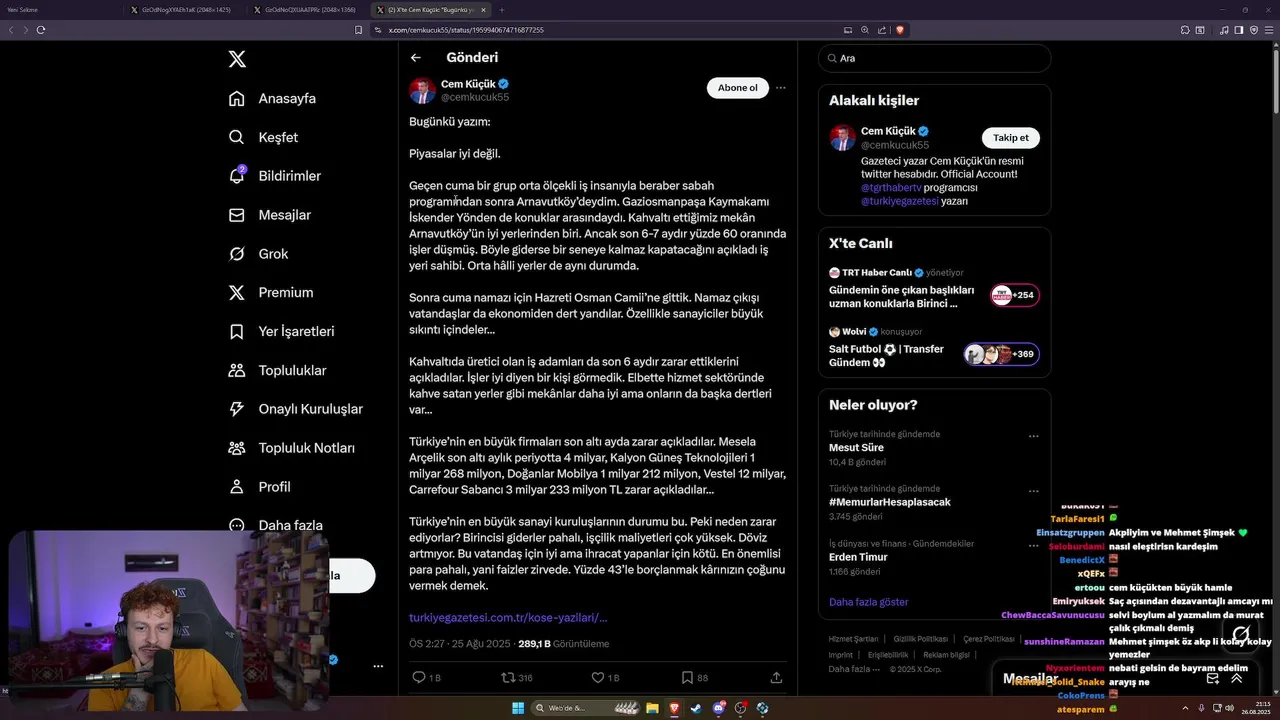Open Topluluklar communities
Image resolution: width=1280 pixels, height=720 pixels.
277,370
